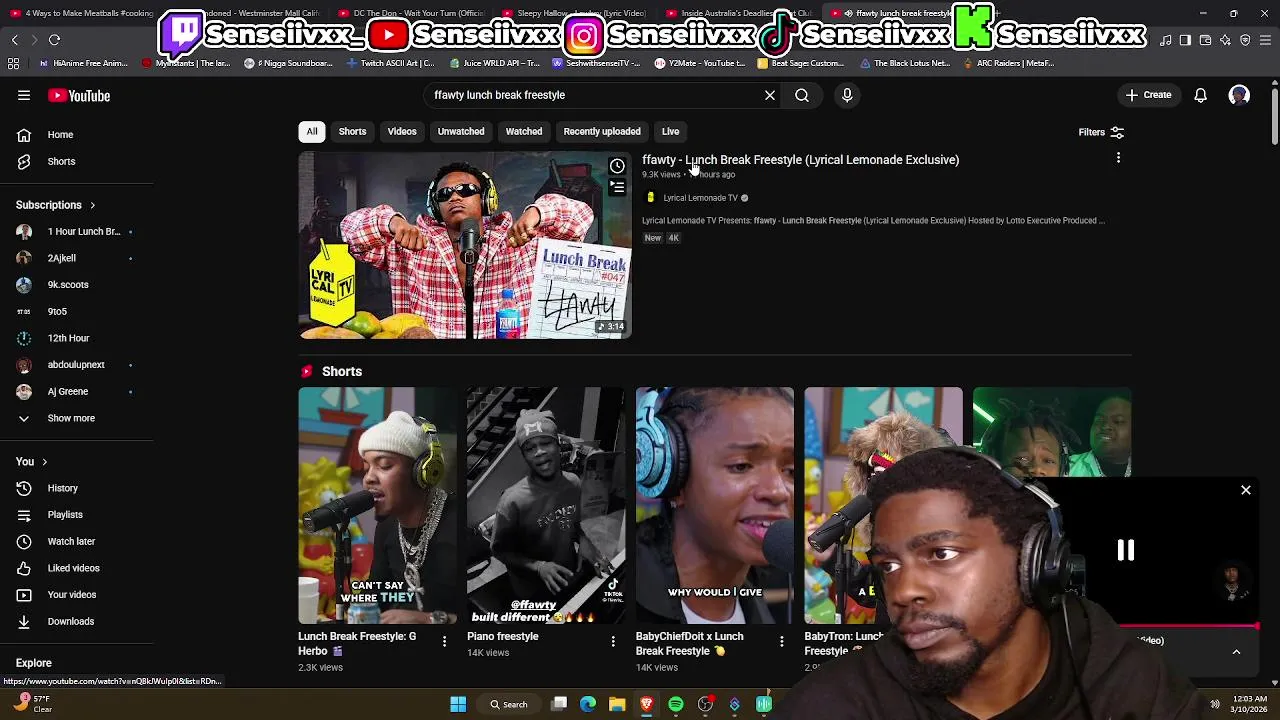
Task: Open the Beat Sage bookmark
Action: click(801, 63)
